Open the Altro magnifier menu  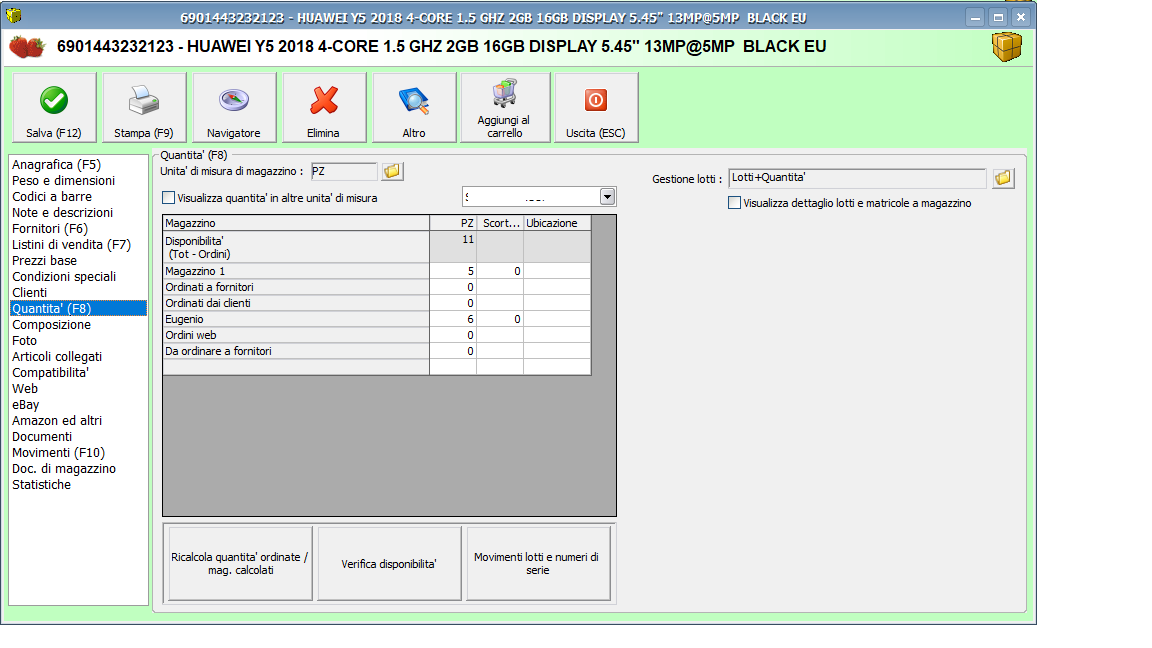(x=414, y=107)
